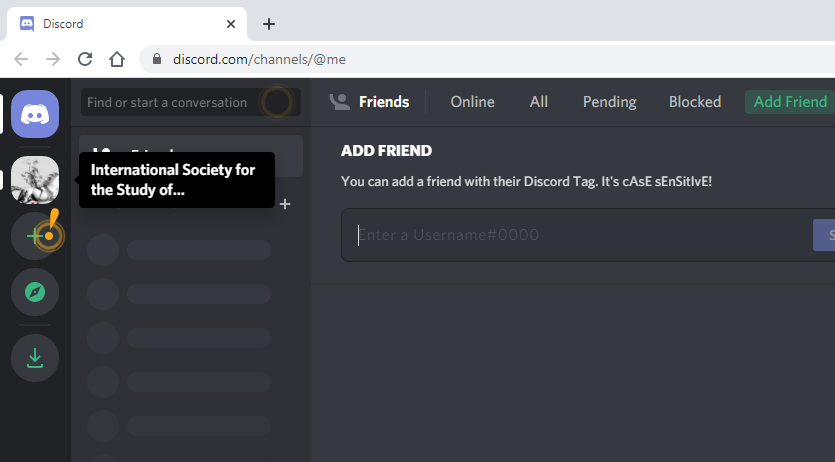Viewport: 835px width, 462px height.
Task: Reload the page in the browser
Action: tap(85, 59)
